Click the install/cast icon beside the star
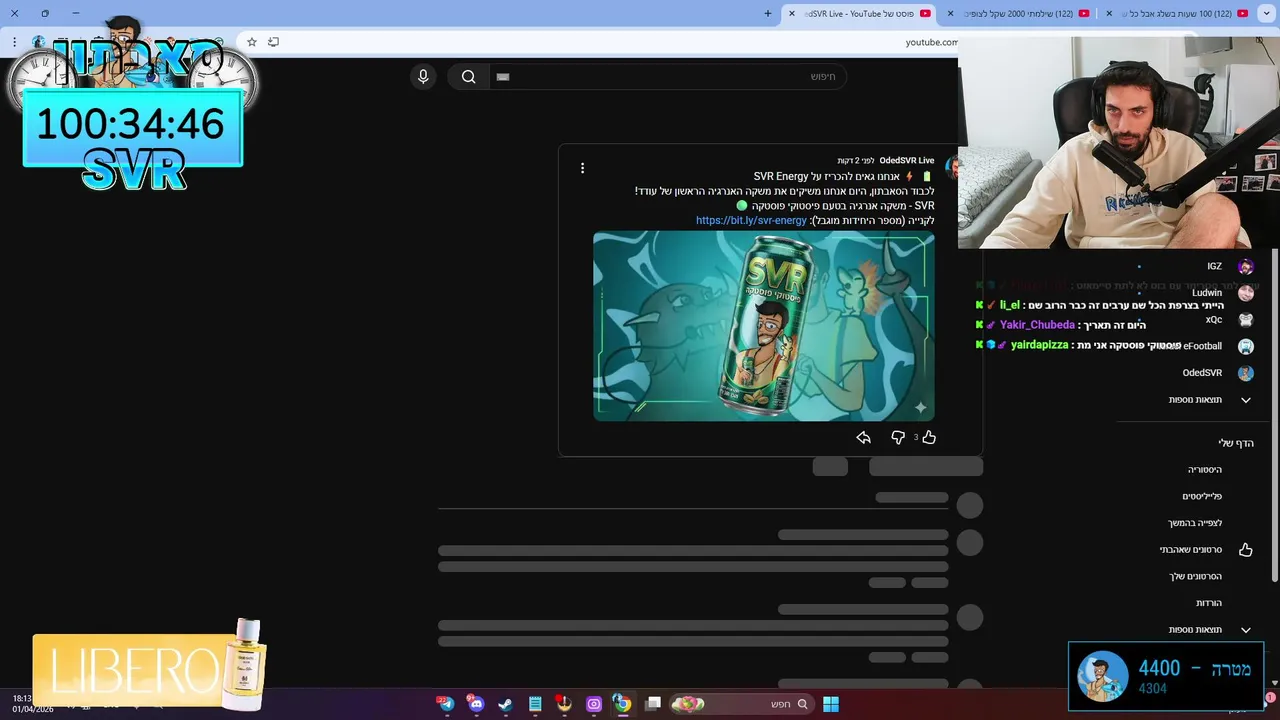 (273, 42)
